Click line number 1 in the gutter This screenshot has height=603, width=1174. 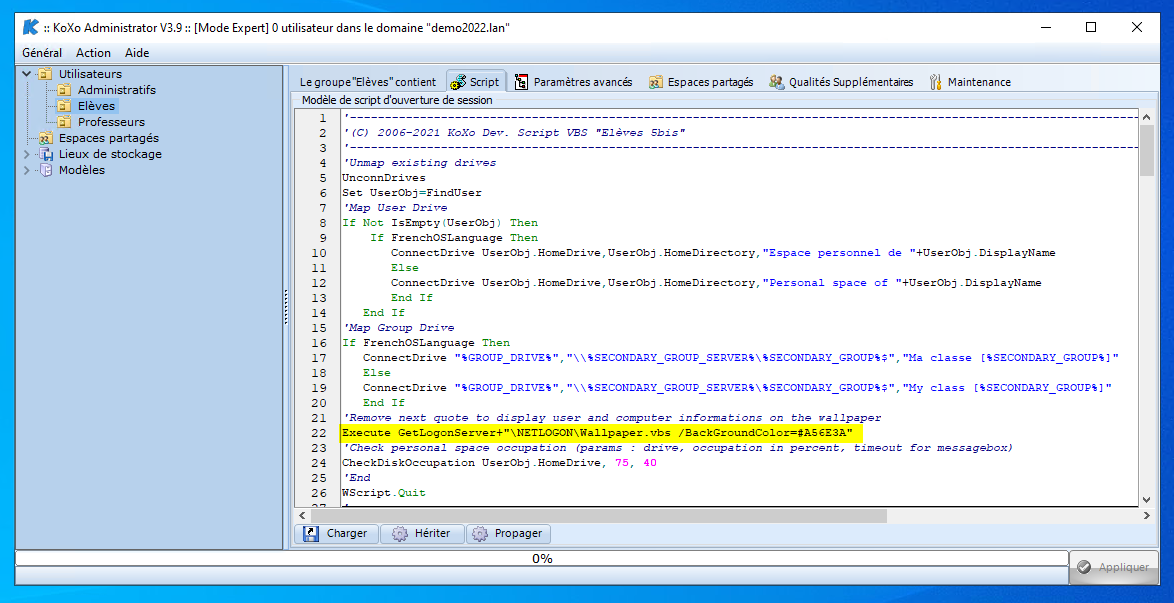coord(323,118)
